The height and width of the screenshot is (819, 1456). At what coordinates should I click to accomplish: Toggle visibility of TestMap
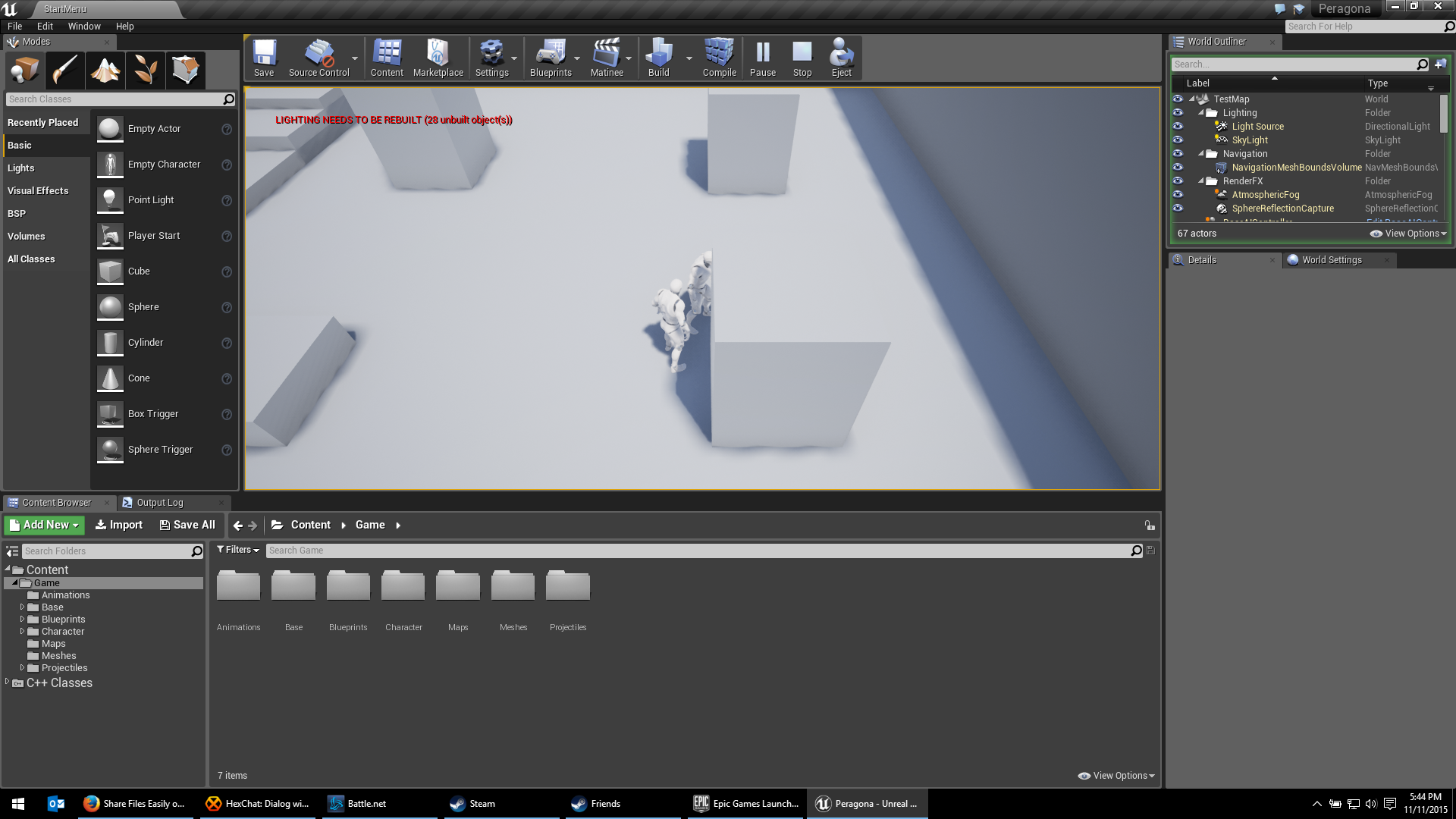coord(1178,99)
